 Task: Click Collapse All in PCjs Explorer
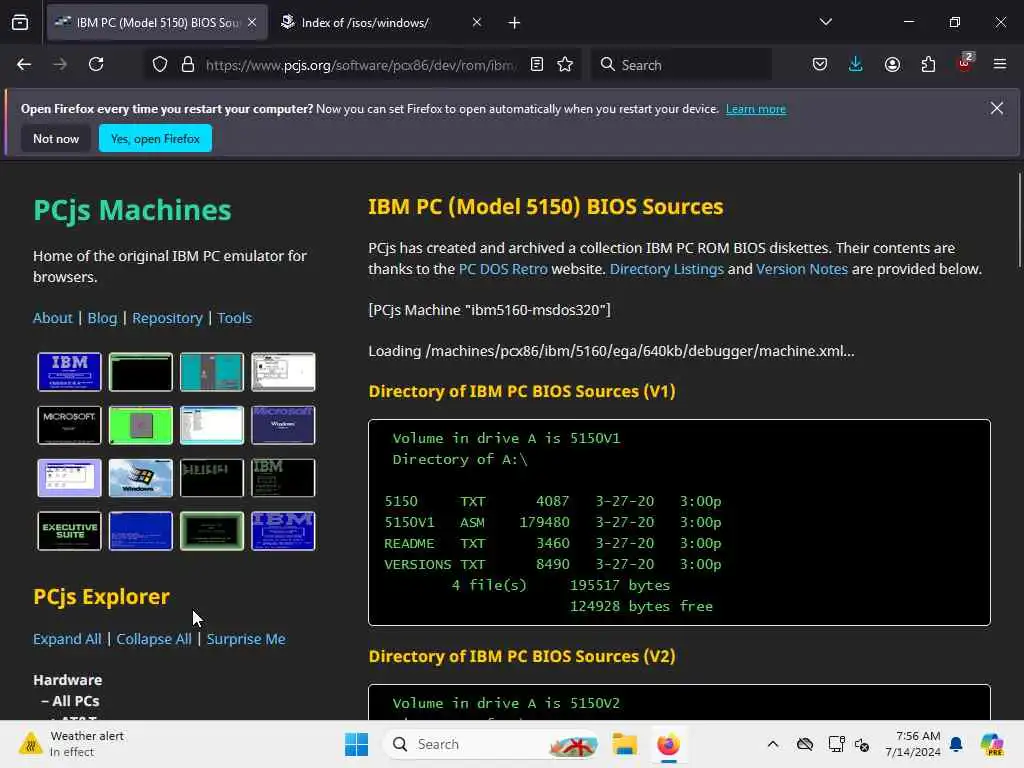[x=153, y=639]
